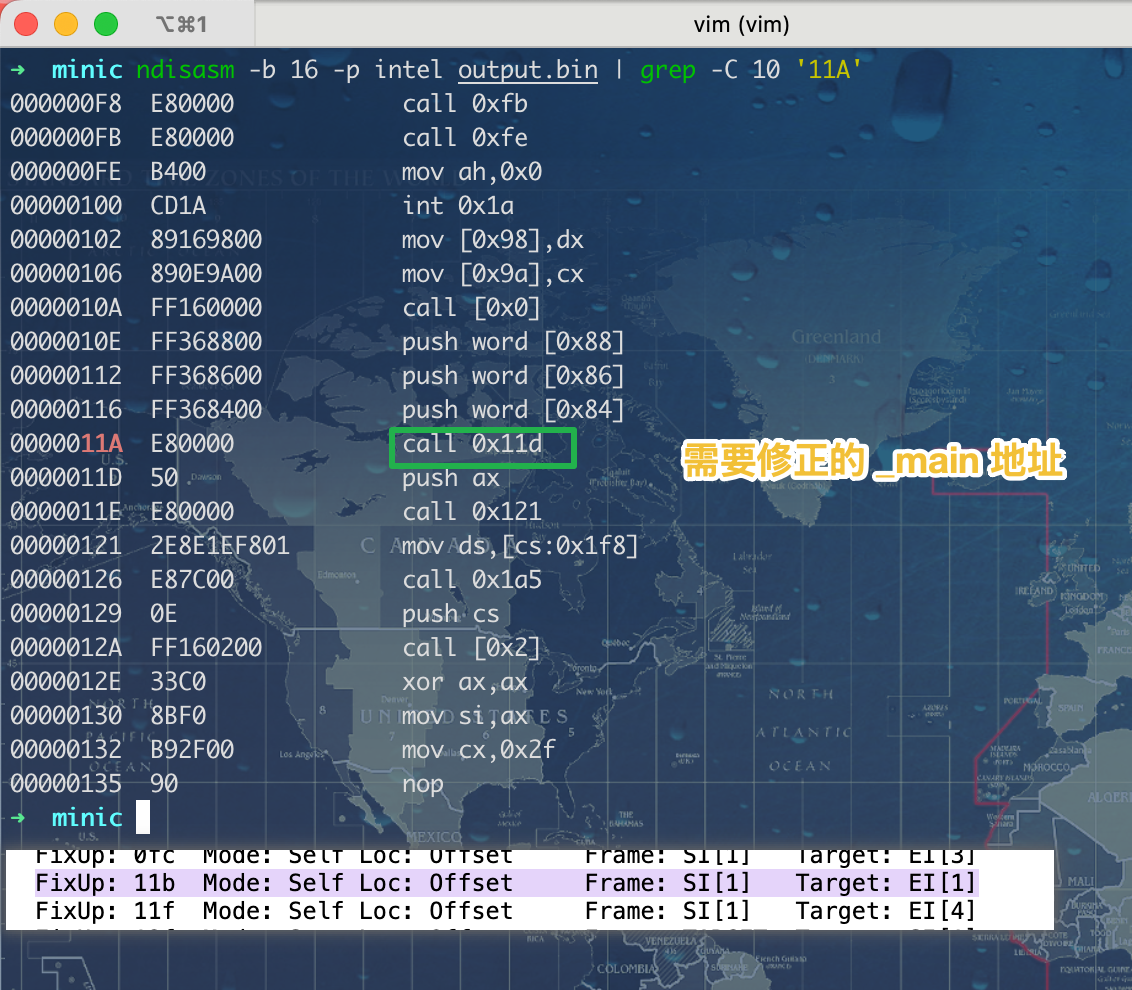Click the underlined output.bin filename
Screen dimensions: 1132x990
(528, 70)
